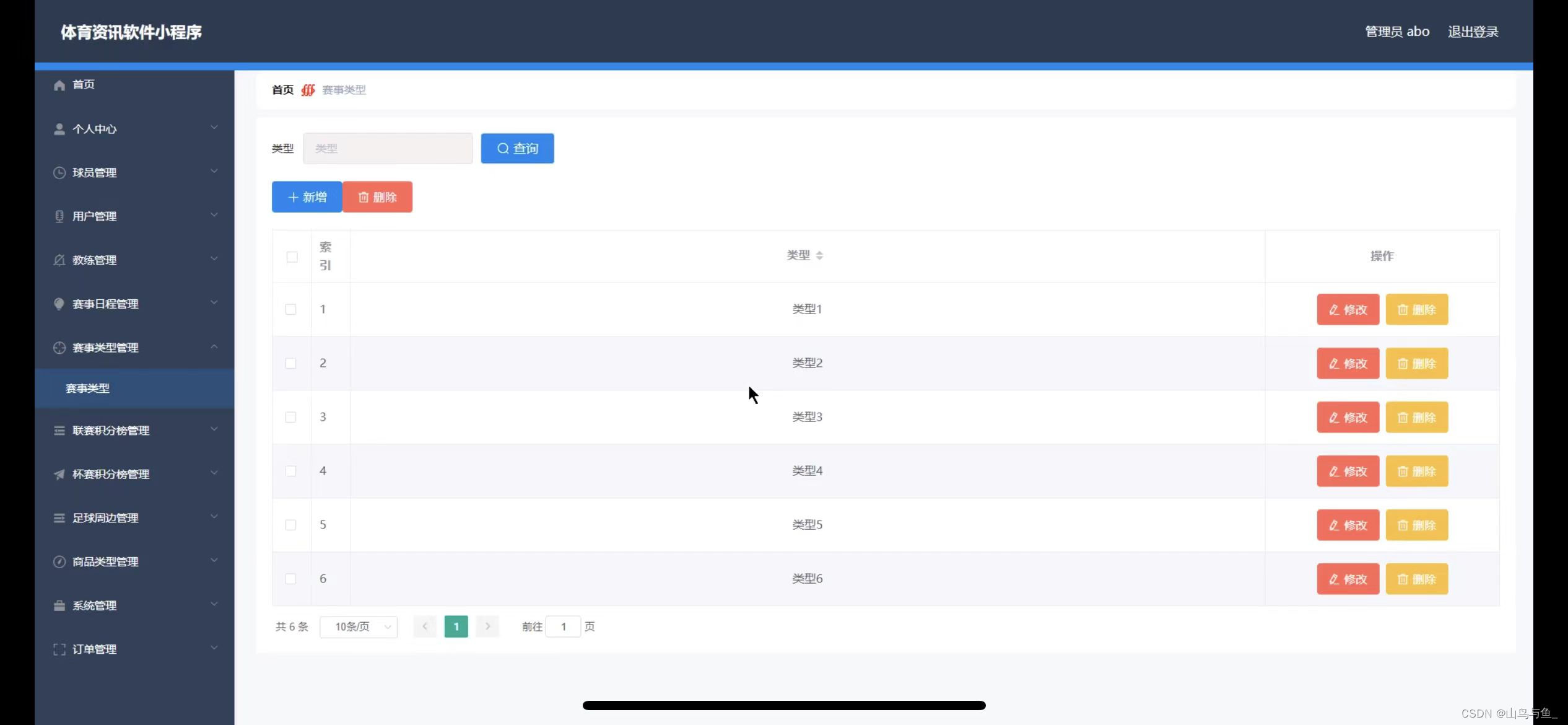Click the 体育资讯软件小程序 title
The width and height of the screenshot is (1568, 725).
pyautogui.click(x=131, y=32)
